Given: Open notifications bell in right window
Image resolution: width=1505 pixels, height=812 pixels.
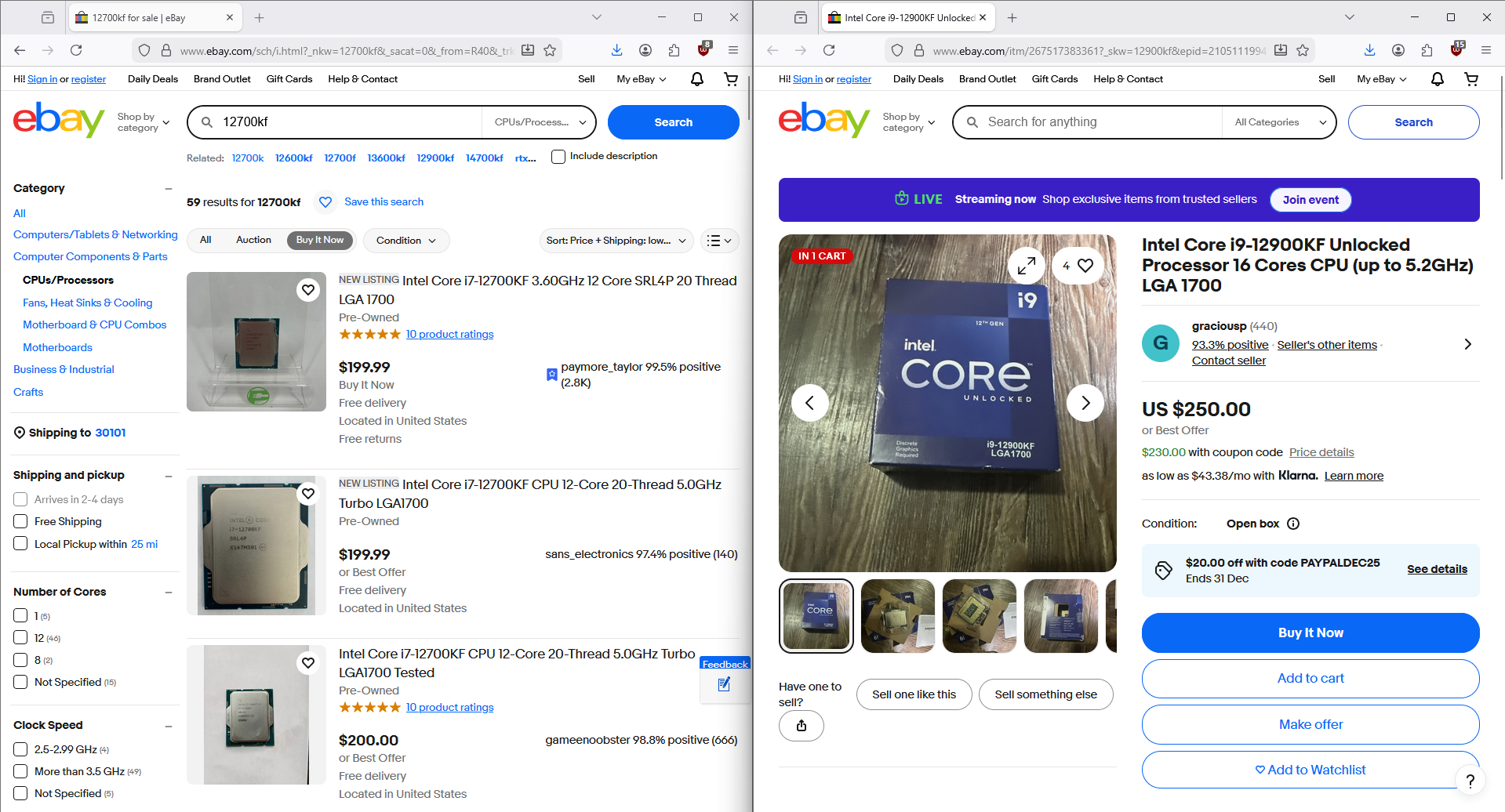Looking at the screenshot, I should [1437, 79].
